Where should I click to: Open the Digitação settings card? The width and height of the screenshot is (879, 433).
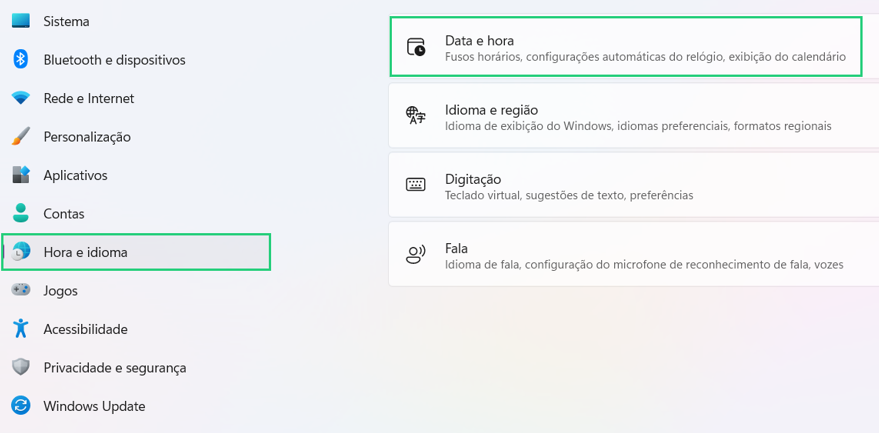tap(633, 185)
